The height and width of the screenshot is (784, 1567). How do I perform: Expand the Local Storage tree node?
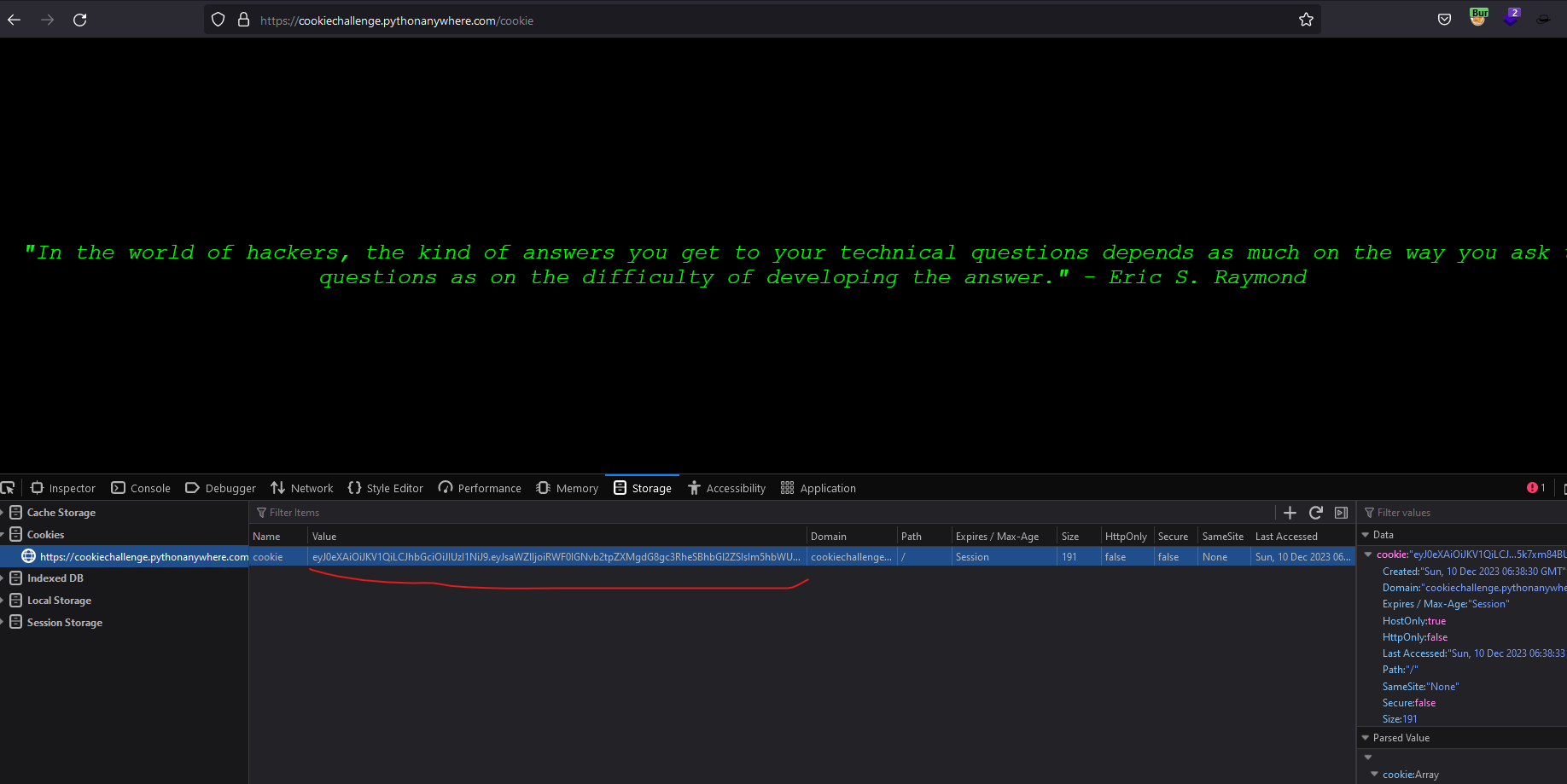click(x=3, y=601)
